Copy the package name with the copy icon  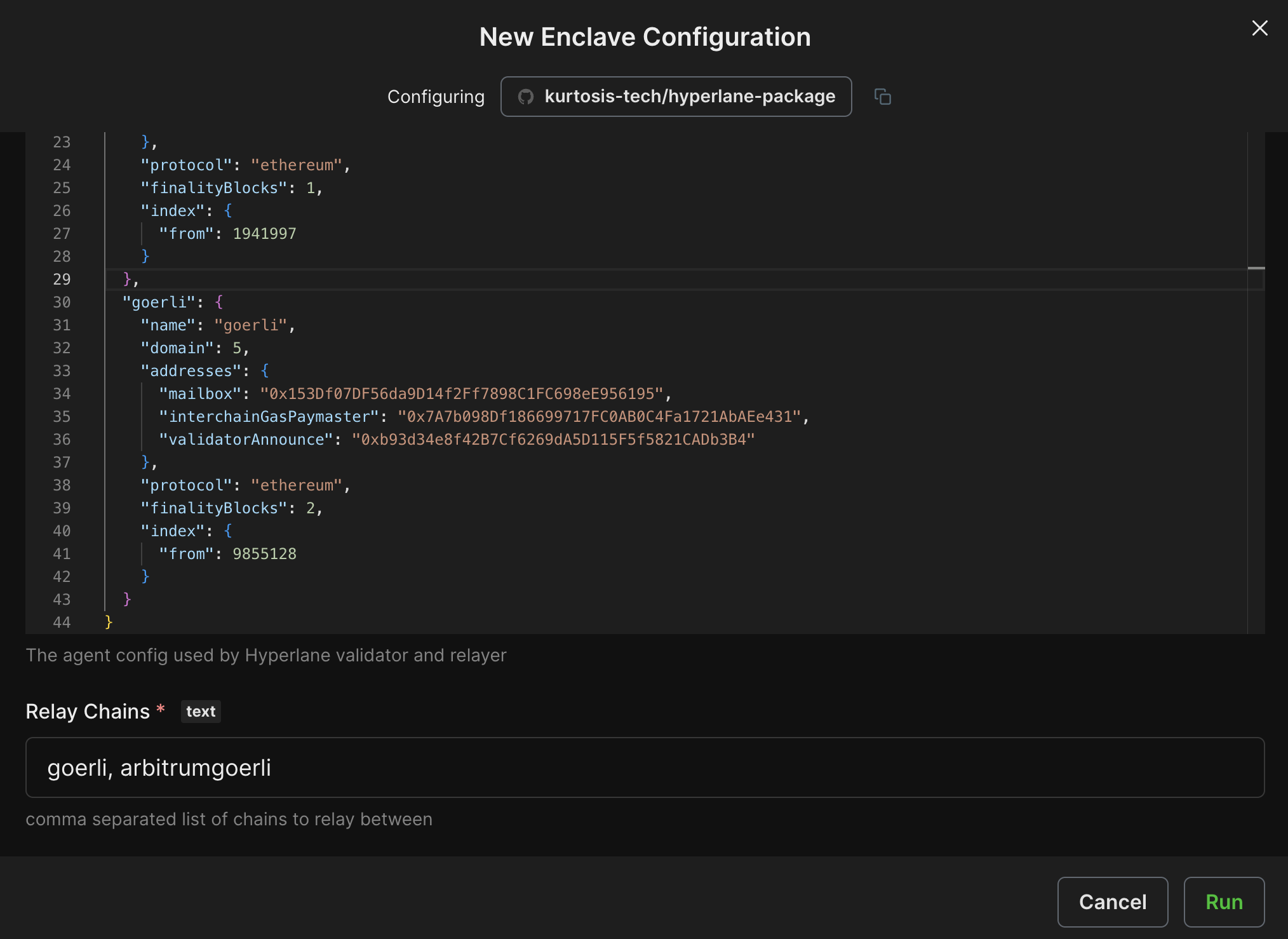pos(883,97)
